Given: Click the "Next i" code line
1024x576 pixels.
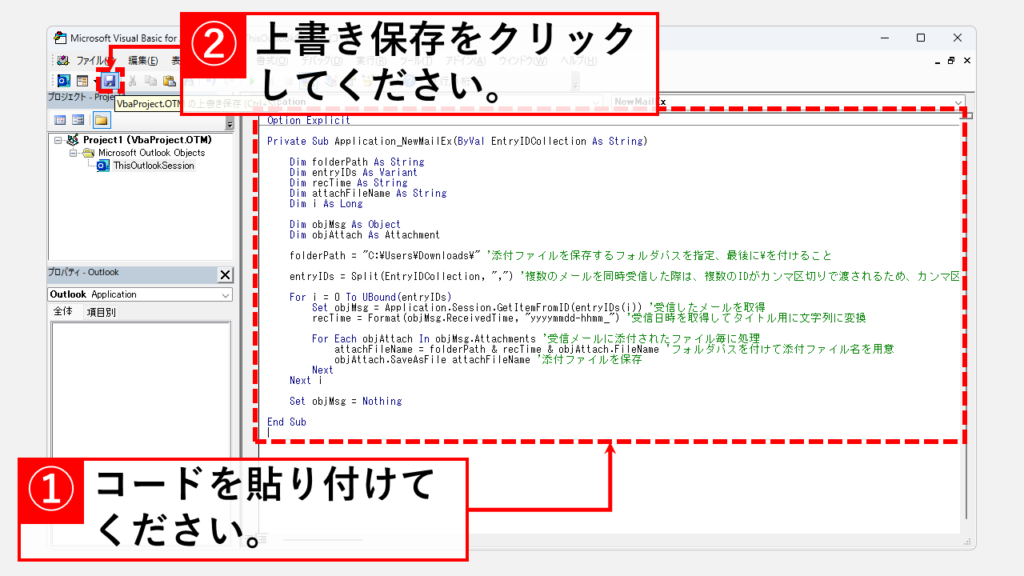Looking at the screenshot, I should (x=306, y=381).
